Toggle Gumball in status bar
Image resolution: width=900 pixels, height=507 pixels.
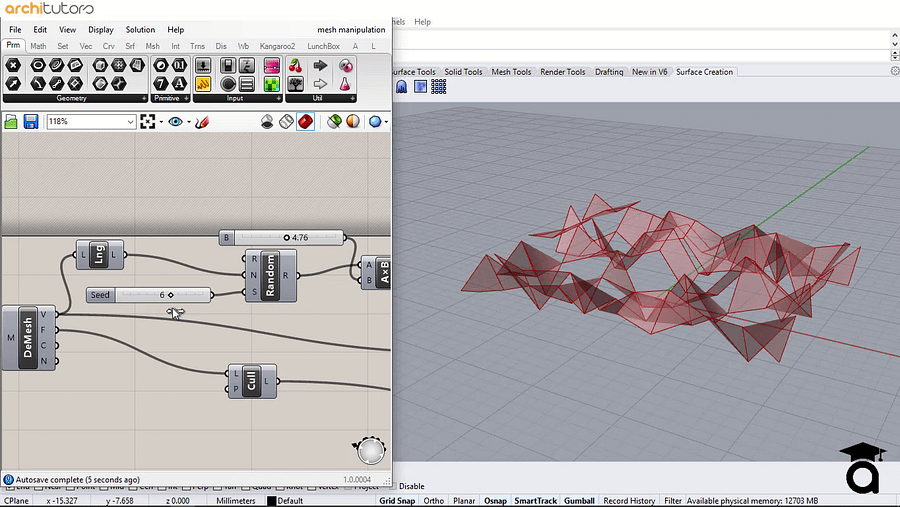click(x=579, y=501)
